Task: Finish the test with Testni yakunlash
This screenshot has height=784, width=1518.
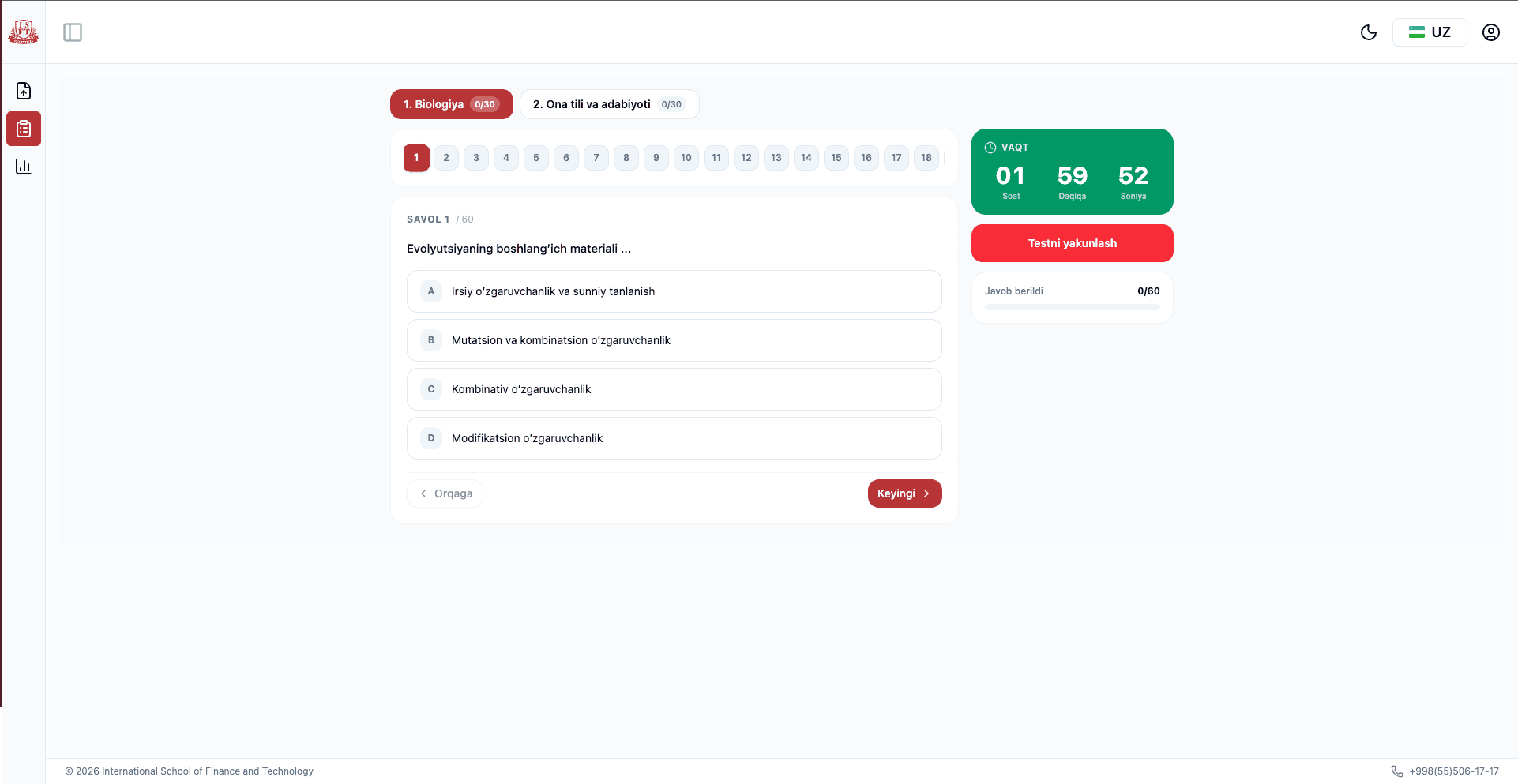Action: click(x=1073, y=243)
